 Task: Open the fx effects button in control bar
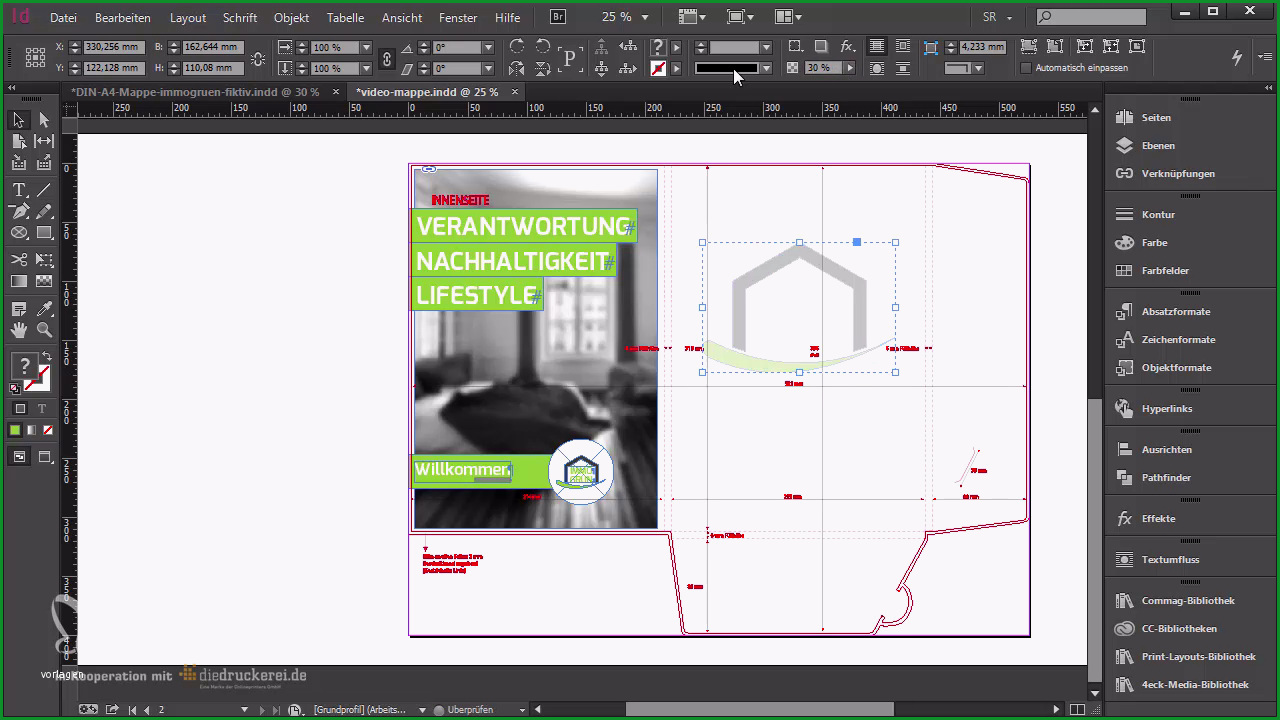pyautogui.click(x=847, y=47)
